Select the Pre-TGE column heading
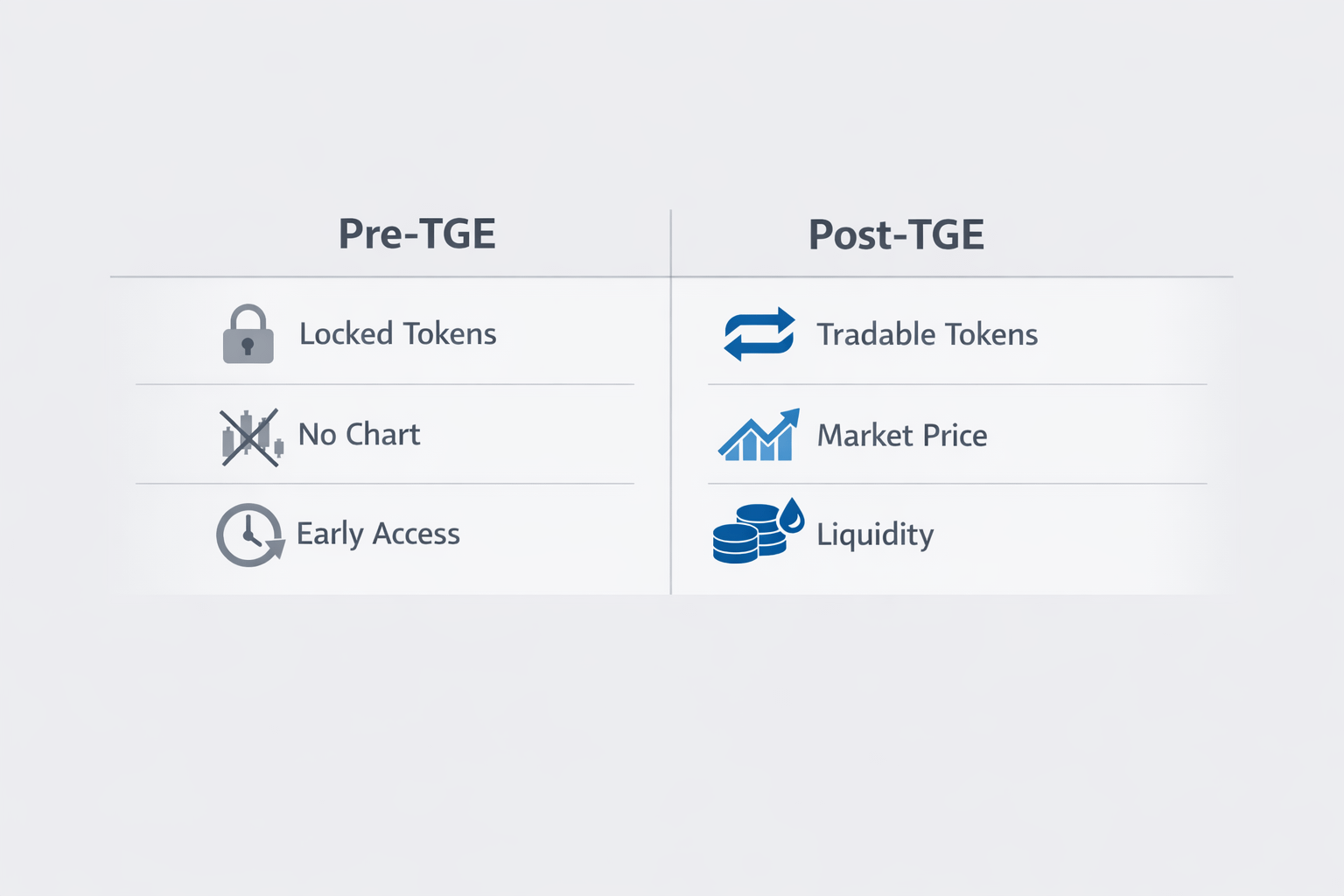This screenshot has height=896, width=1344. point(416,234)
